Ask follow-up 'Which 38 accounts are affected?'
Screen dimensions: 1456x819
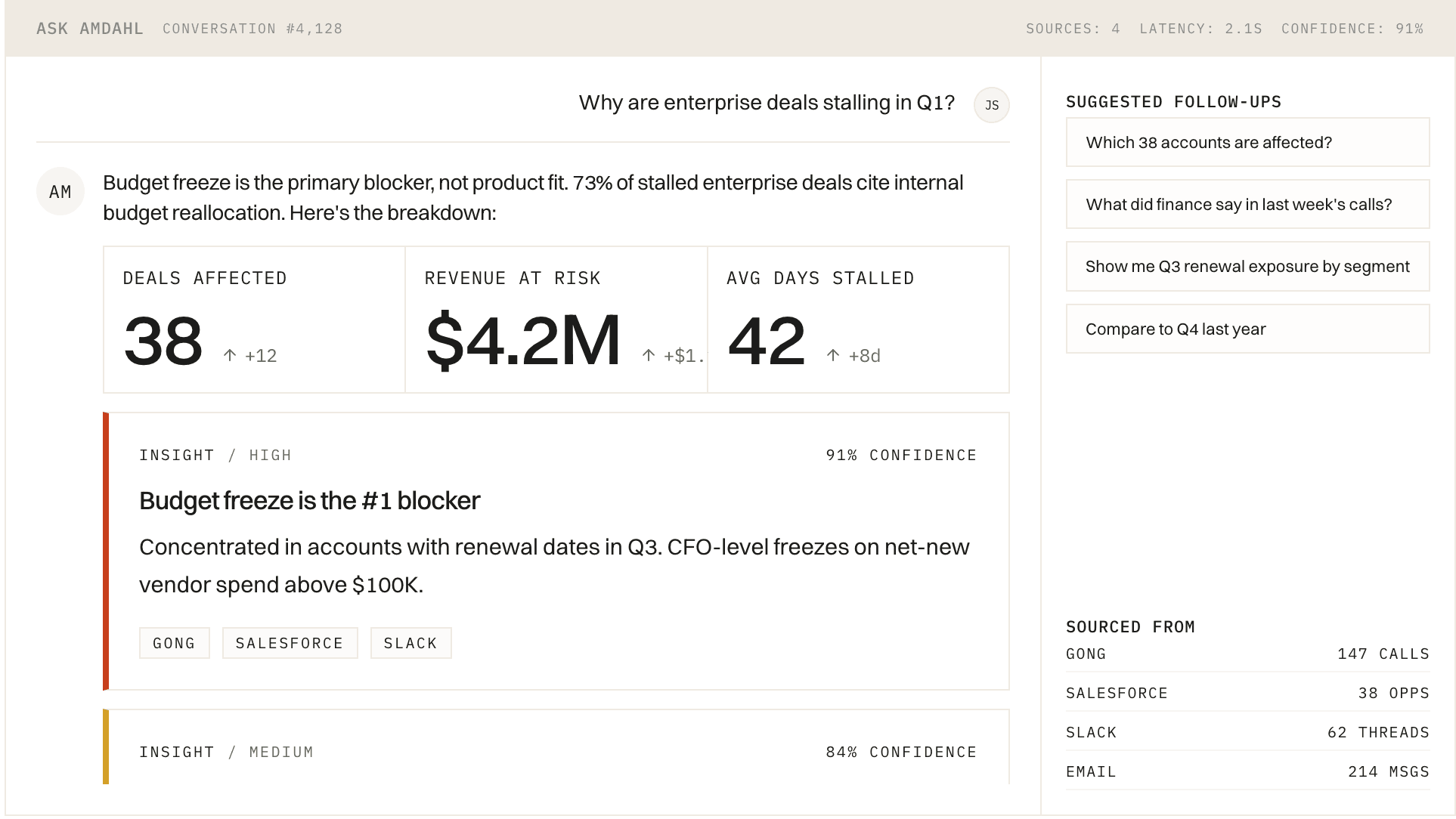(x=1247, y=142)
